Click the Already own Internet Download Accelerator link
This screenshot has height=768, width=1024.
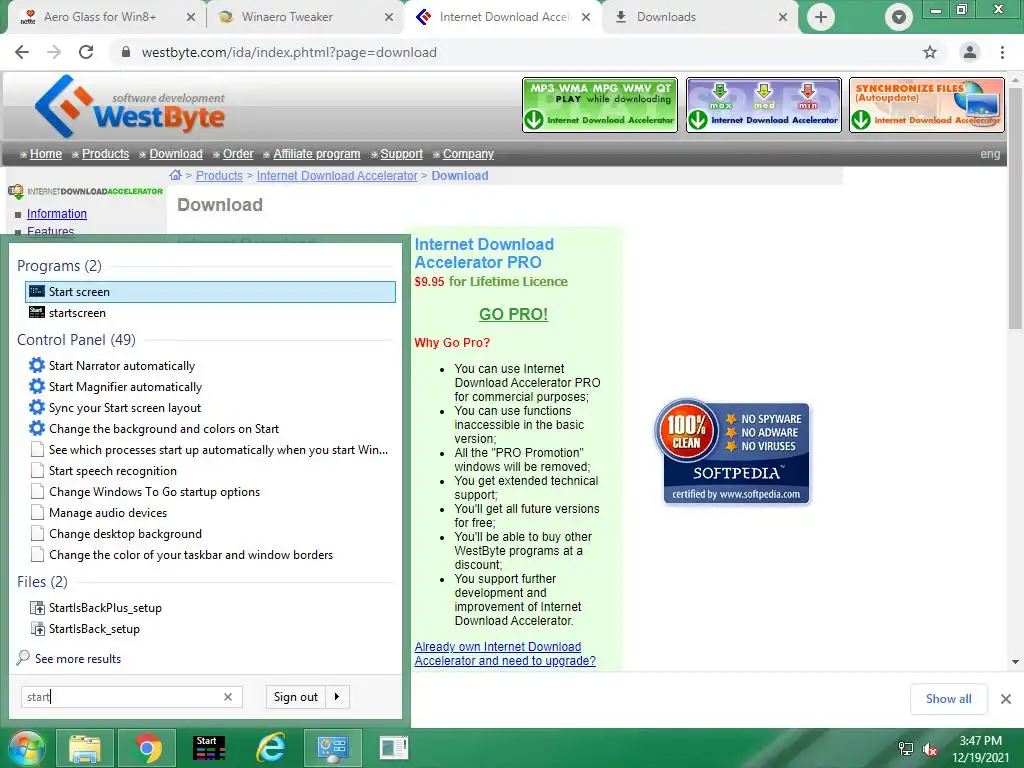click(505, 654)
